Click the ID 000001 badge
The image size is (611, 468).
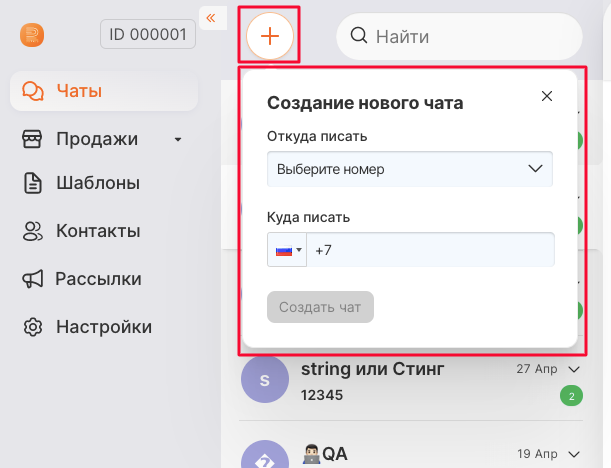tap(148, 35)
